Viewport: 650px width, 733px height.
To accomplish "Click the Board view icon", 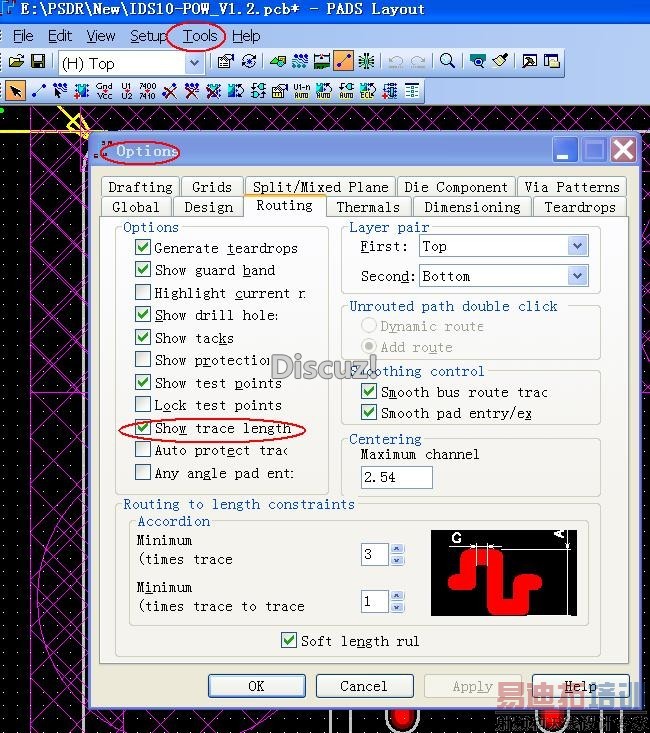I will [x=477, y=62].
